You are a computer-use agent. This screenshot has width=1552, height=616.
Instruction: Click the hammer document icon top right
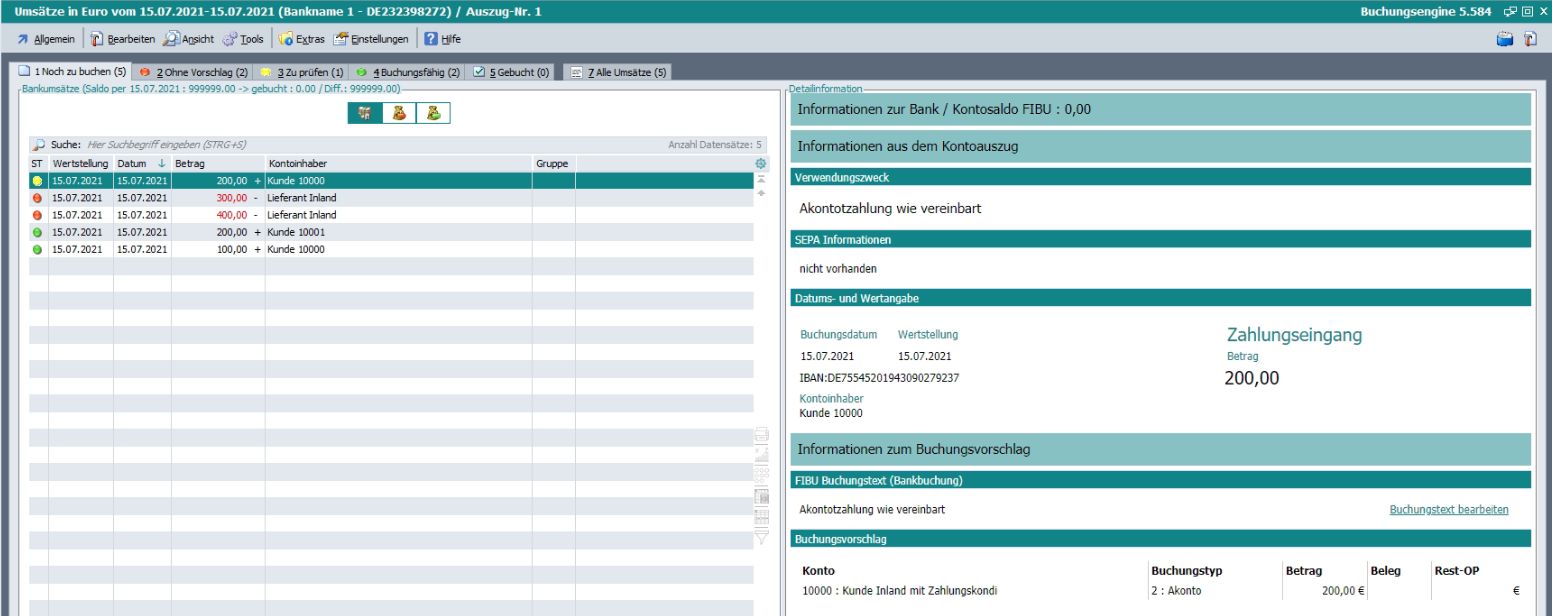point(1530,40)
